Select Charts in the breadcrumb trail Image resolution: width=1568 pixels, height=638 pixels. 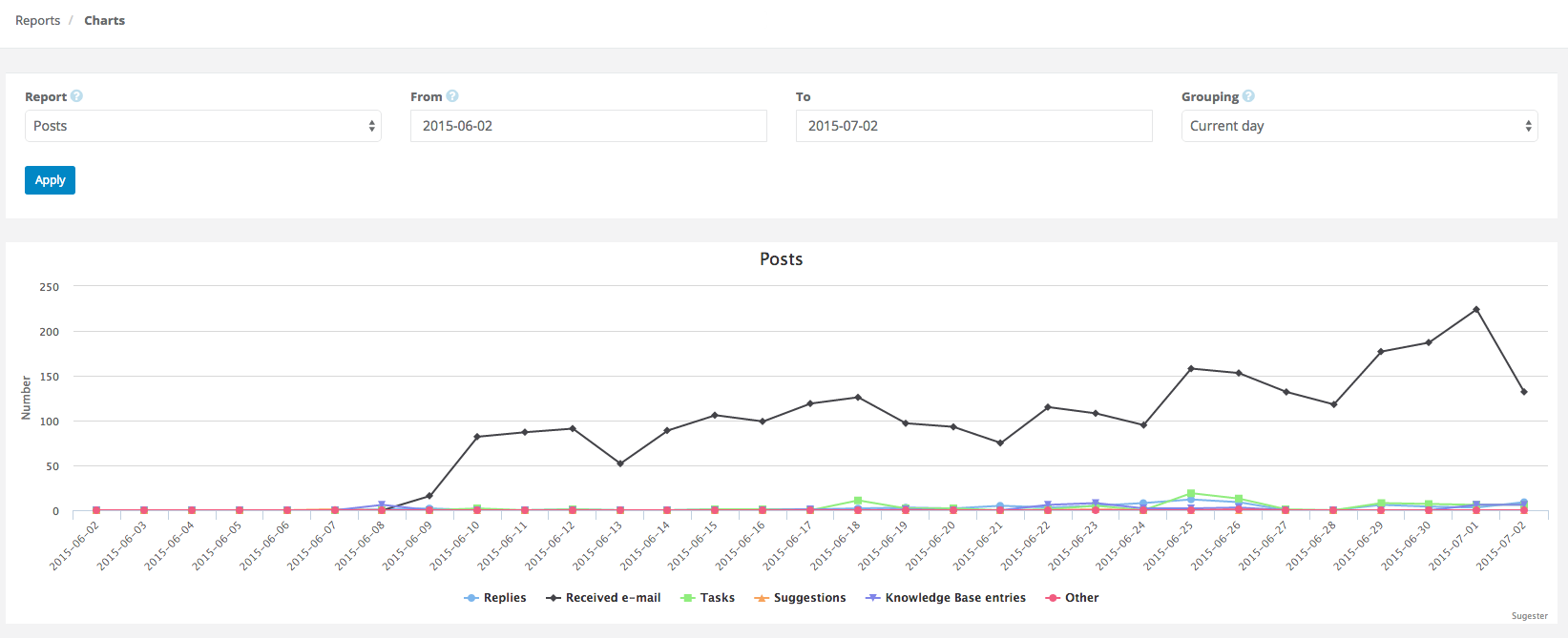[x=104, y=19]
